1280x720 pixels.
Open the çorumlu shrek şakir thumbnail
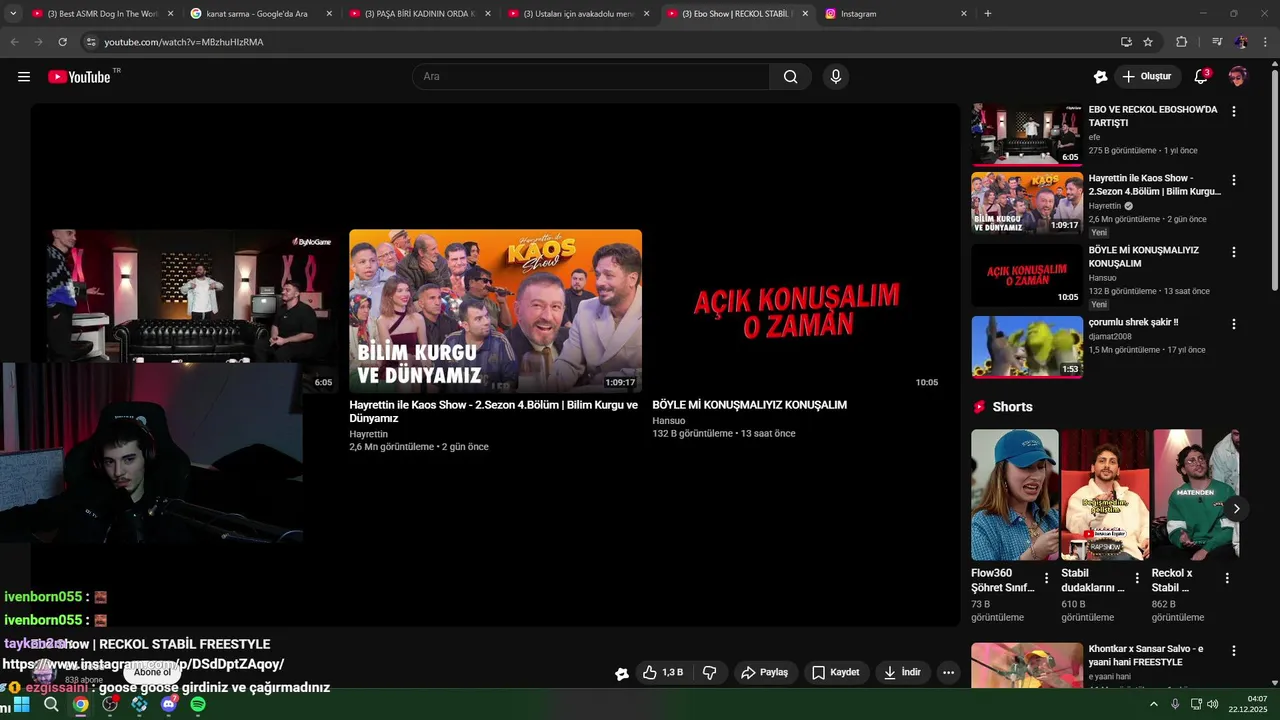click(1027, 347)
